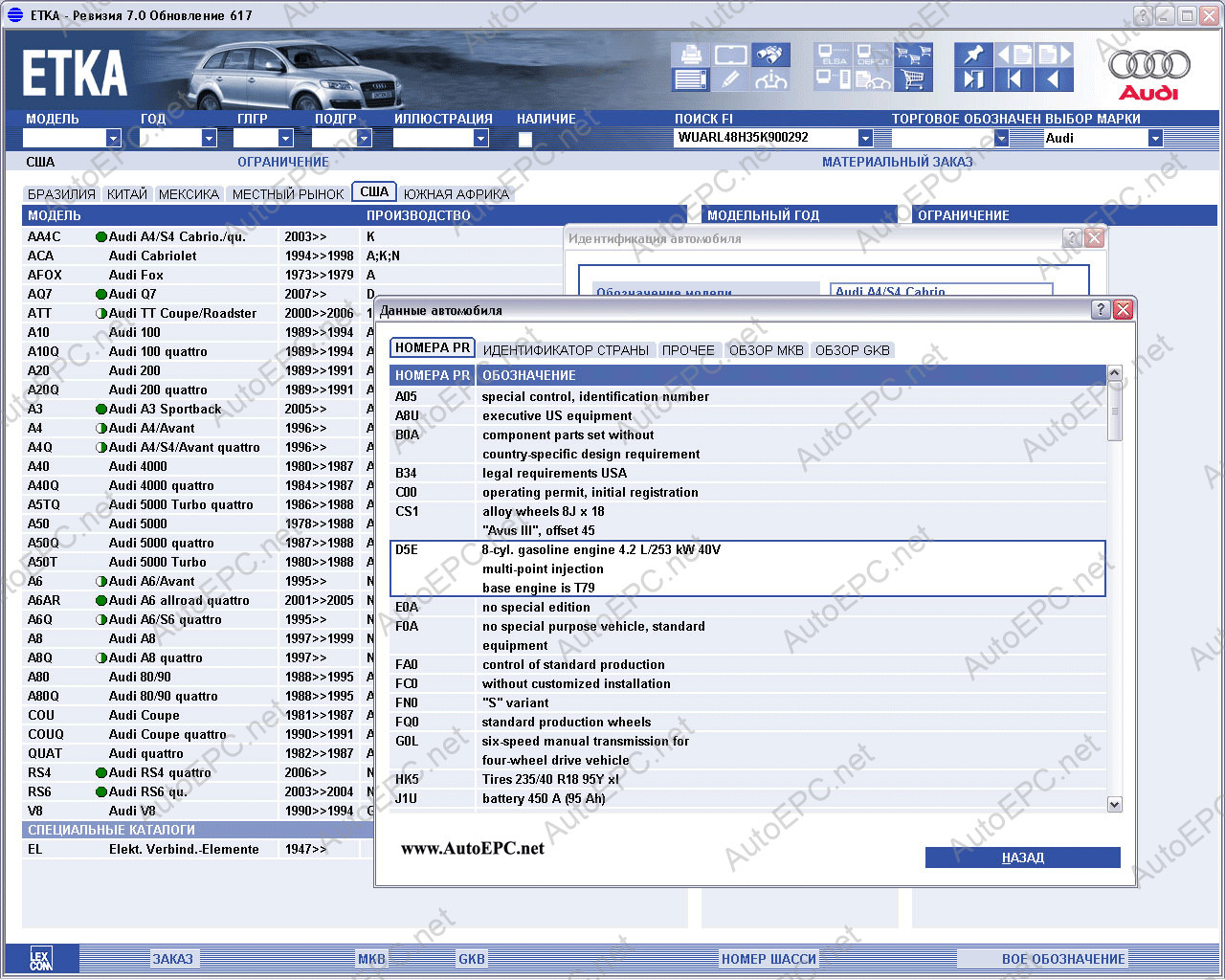This screenshot has width=1225, height=980.
Task: Click the monitor with barcode icon
Action: [833, 79]
